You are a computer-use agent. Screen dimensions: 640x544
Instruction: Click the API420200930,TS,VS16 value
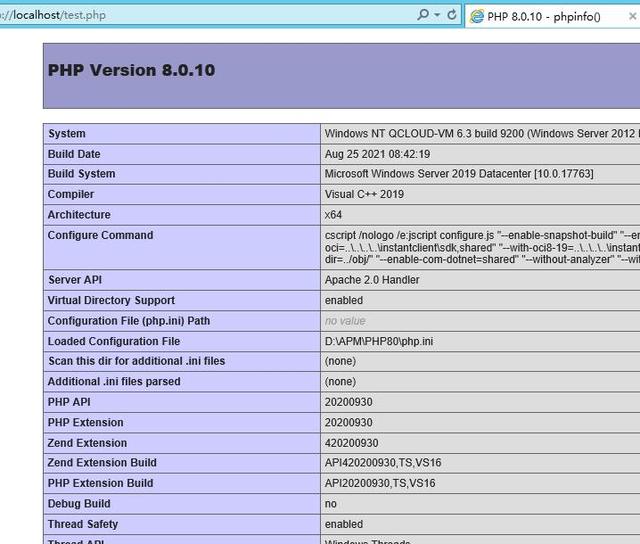click(383, 463)
